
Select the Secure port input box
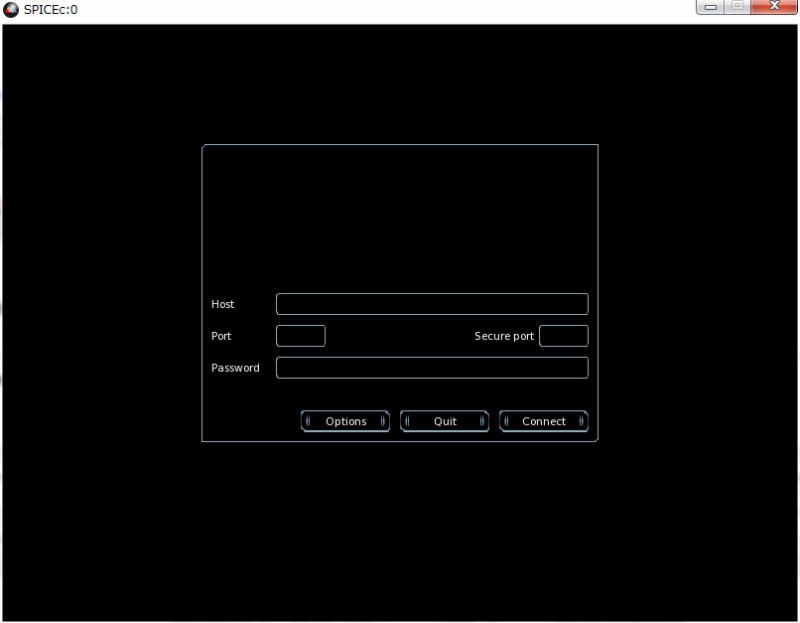(563, 336)
